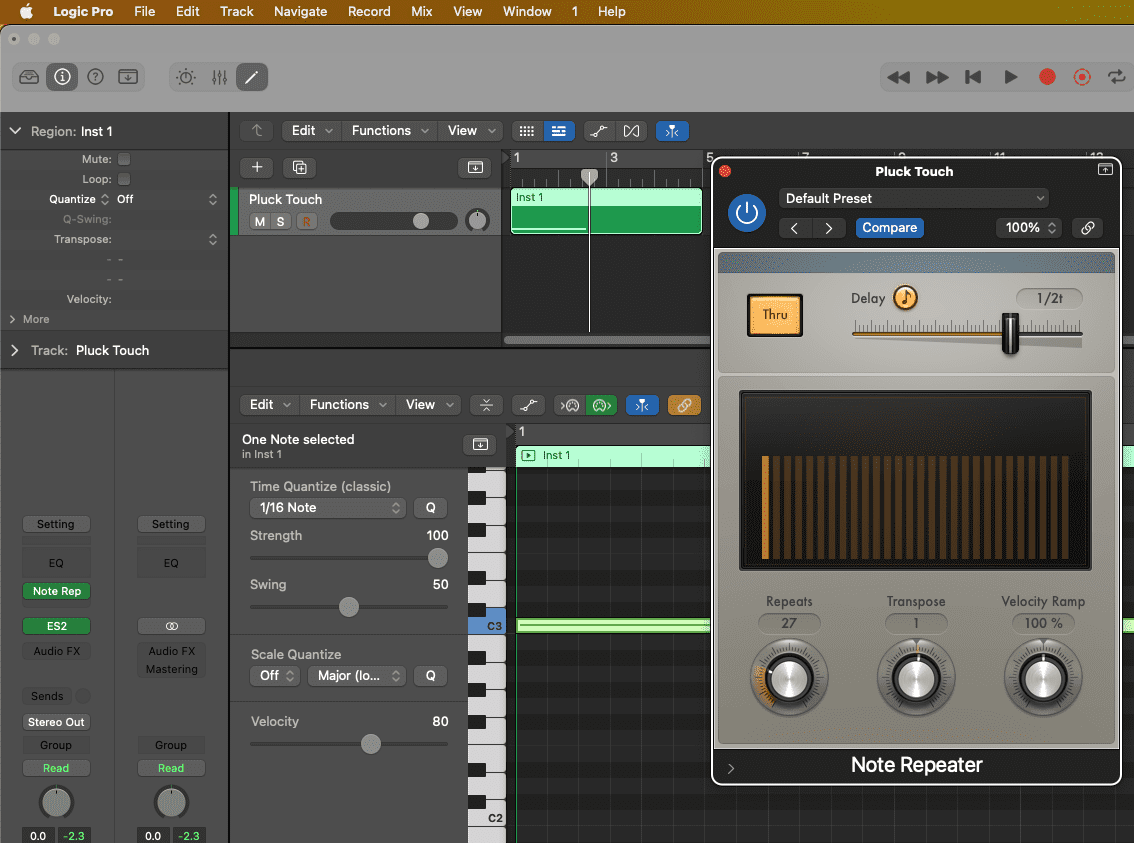1134x843 pixels.
Task: Mute the Pluck Touch track
Action: pos(260,221)
